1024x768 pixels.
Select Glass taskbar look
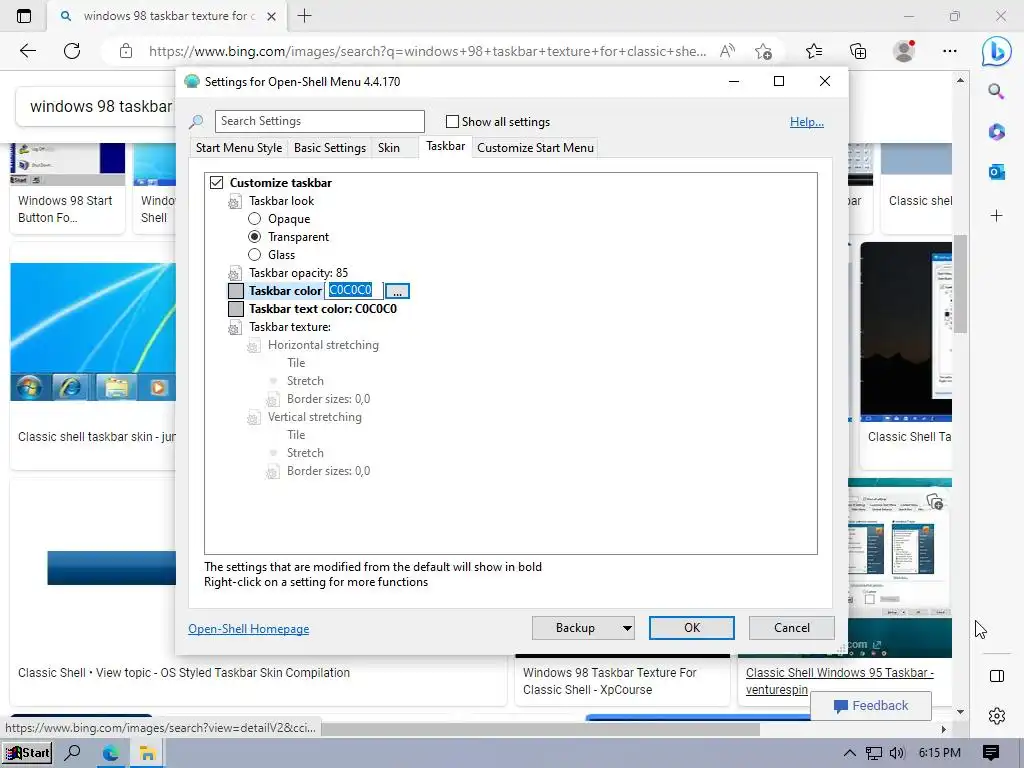pyautogui.click(x=255, y=255)
